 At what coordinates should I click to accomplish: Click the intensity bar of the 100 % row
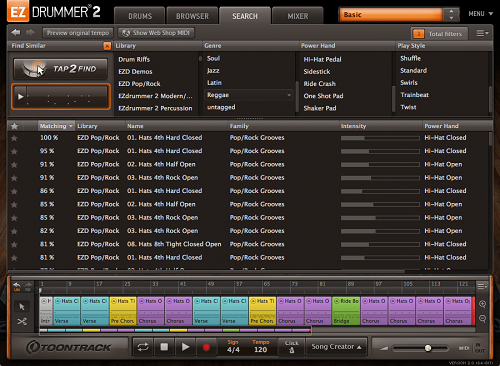coord(380,138)
